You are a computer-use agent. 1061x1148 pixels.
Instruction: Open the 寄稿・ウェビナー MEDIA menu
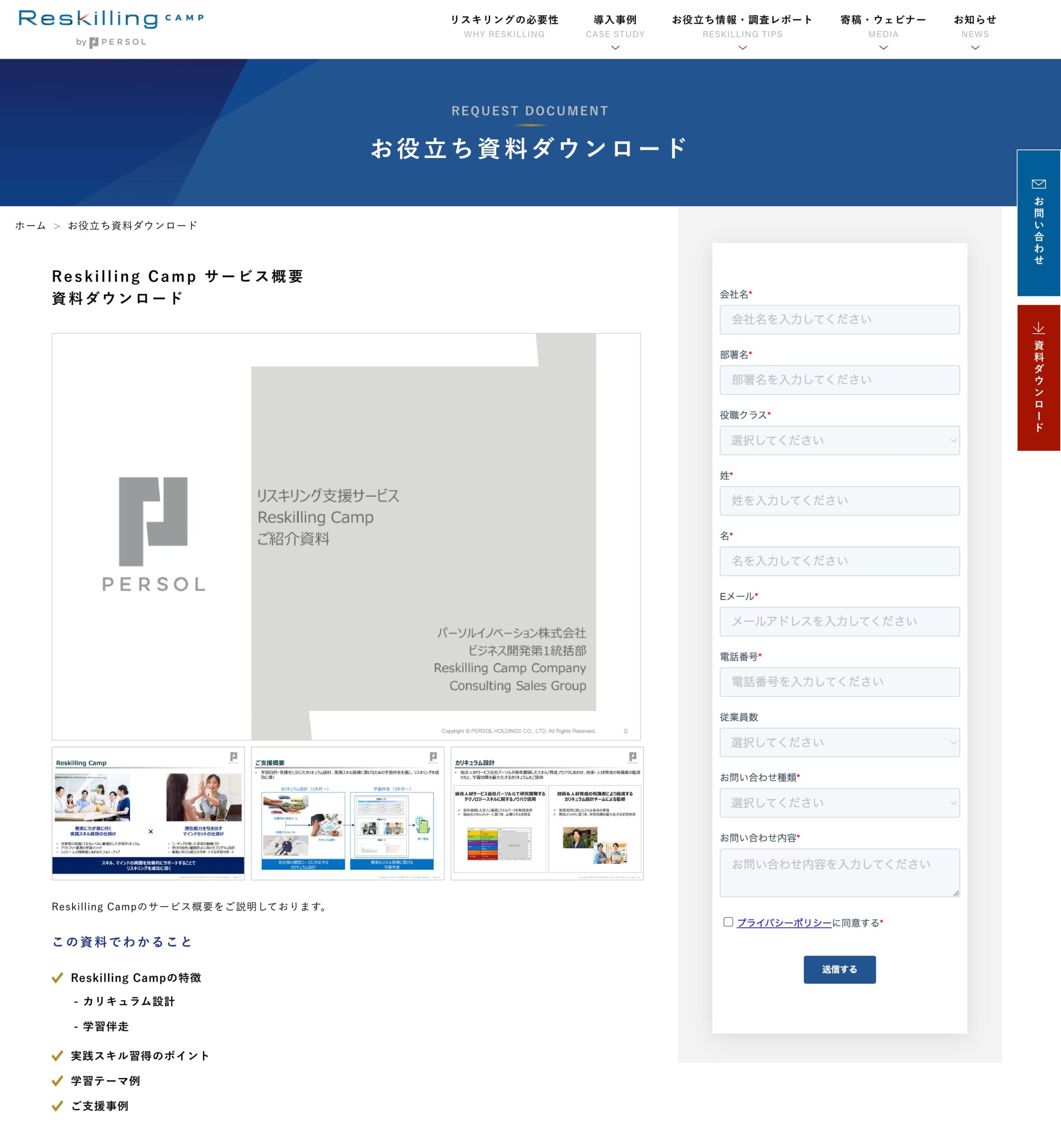click(883, 26)
